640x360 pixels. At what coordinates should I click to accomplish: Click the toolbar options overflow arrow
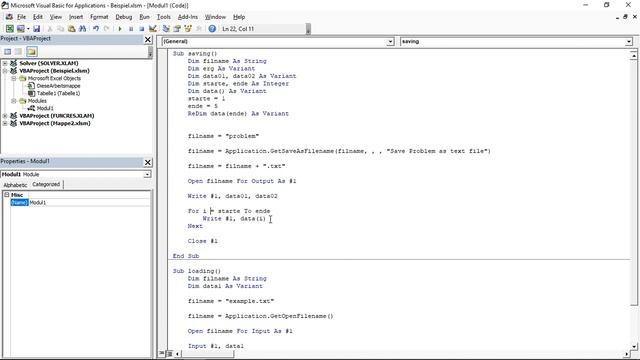[308, 29]
